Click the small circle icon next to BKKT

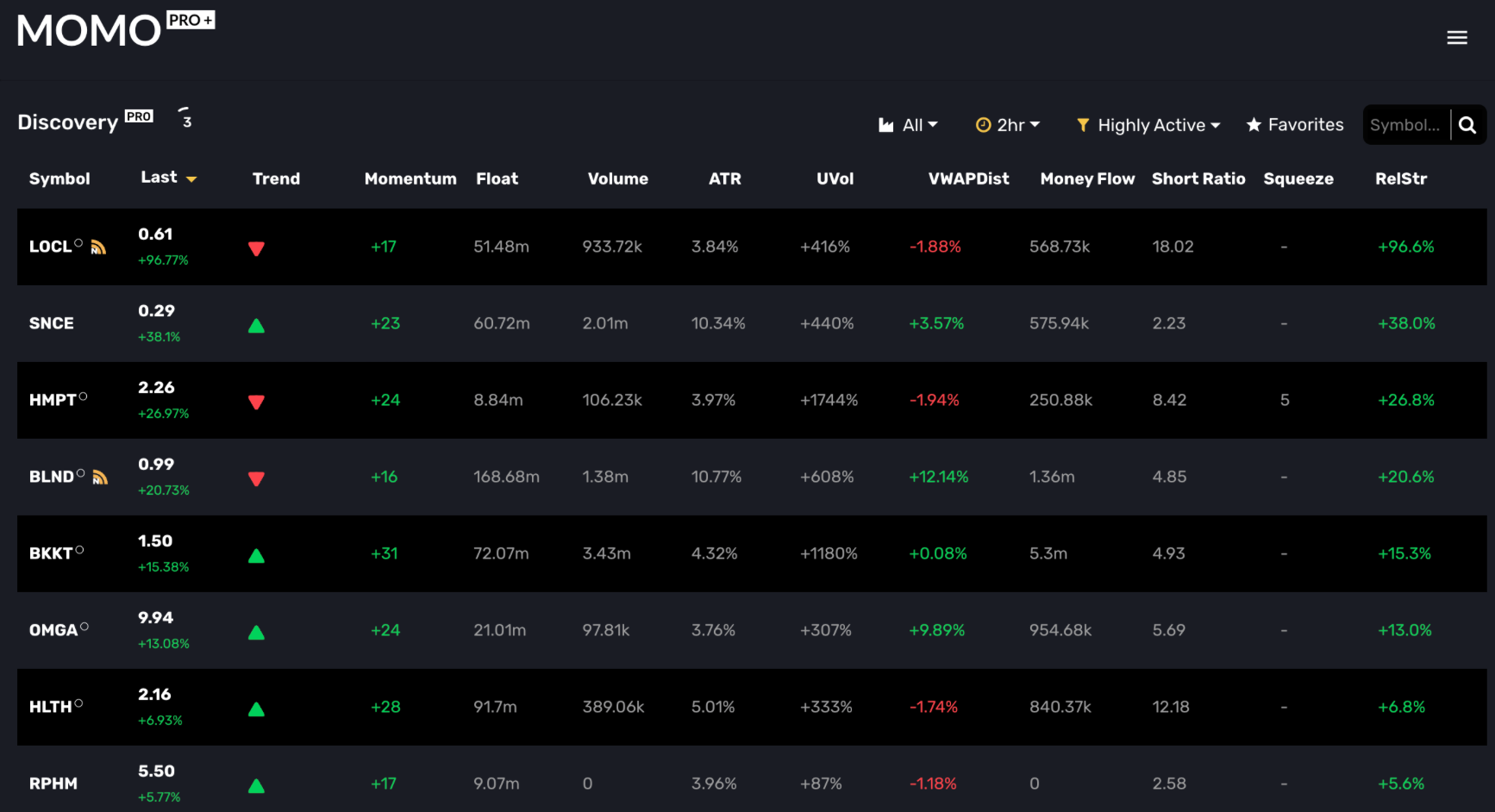pyautogui.click(x=79, y=550)
